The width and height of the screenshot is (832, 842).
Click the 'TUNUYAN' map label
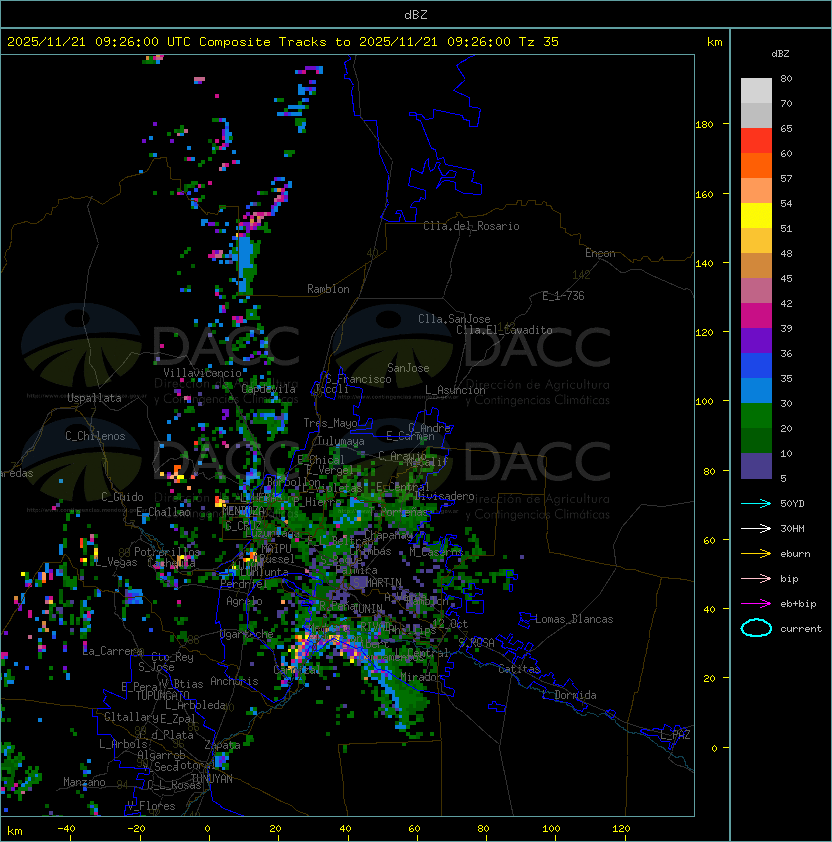pyautogui.click(x=212, y=779)
